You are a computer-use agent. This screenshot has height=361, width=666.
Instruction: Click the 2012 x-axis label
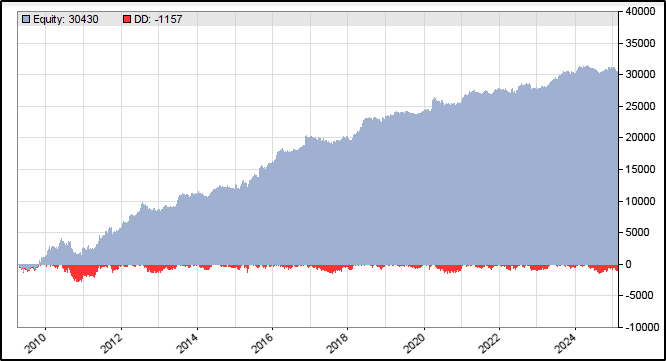111,343
